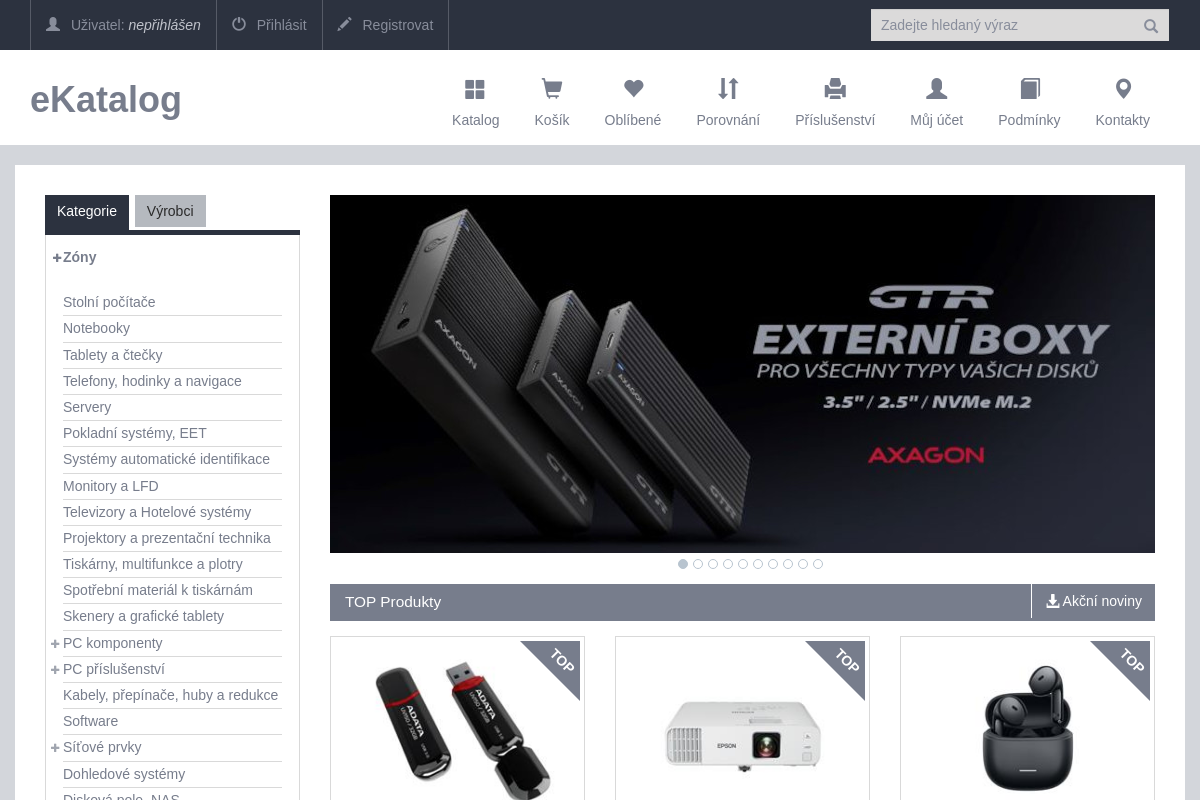Expand the Síťové prvky plus icon
The width and height of the screenshot is (1200, 800).
56,747
